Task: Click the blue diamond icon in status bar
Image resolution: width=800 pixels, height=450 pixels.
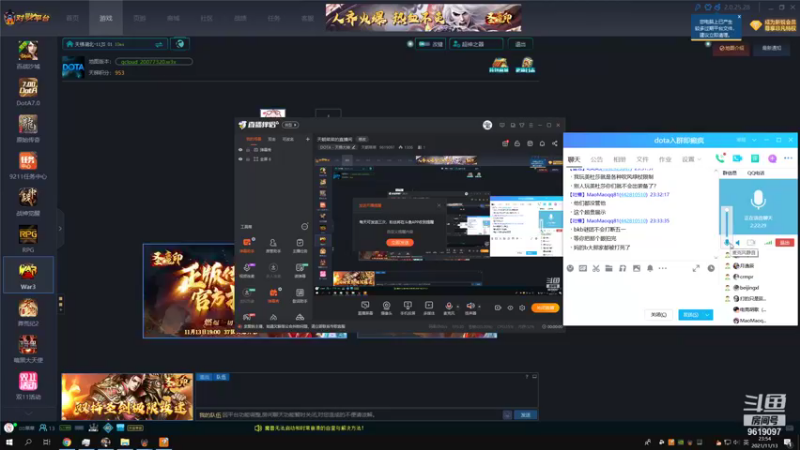Action: pyautogui.click(x=108, y=428)
